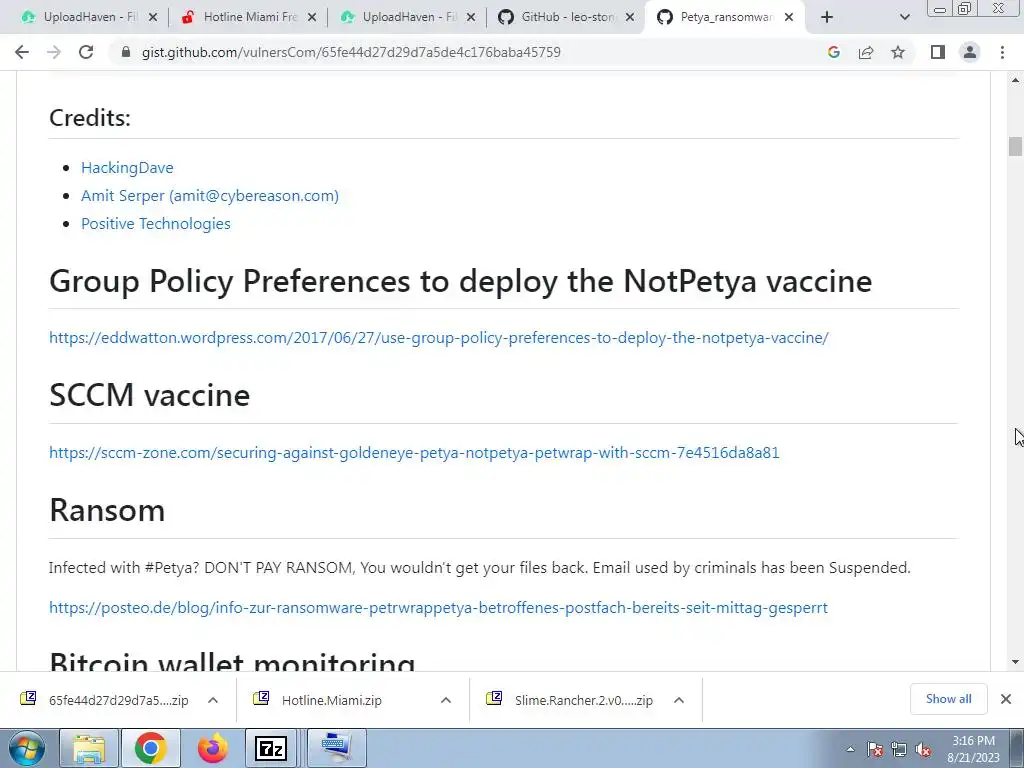Click the Action Center flag icon
Image resolution: width=1024 pixels, height=768 pixels.
[875, 750]
